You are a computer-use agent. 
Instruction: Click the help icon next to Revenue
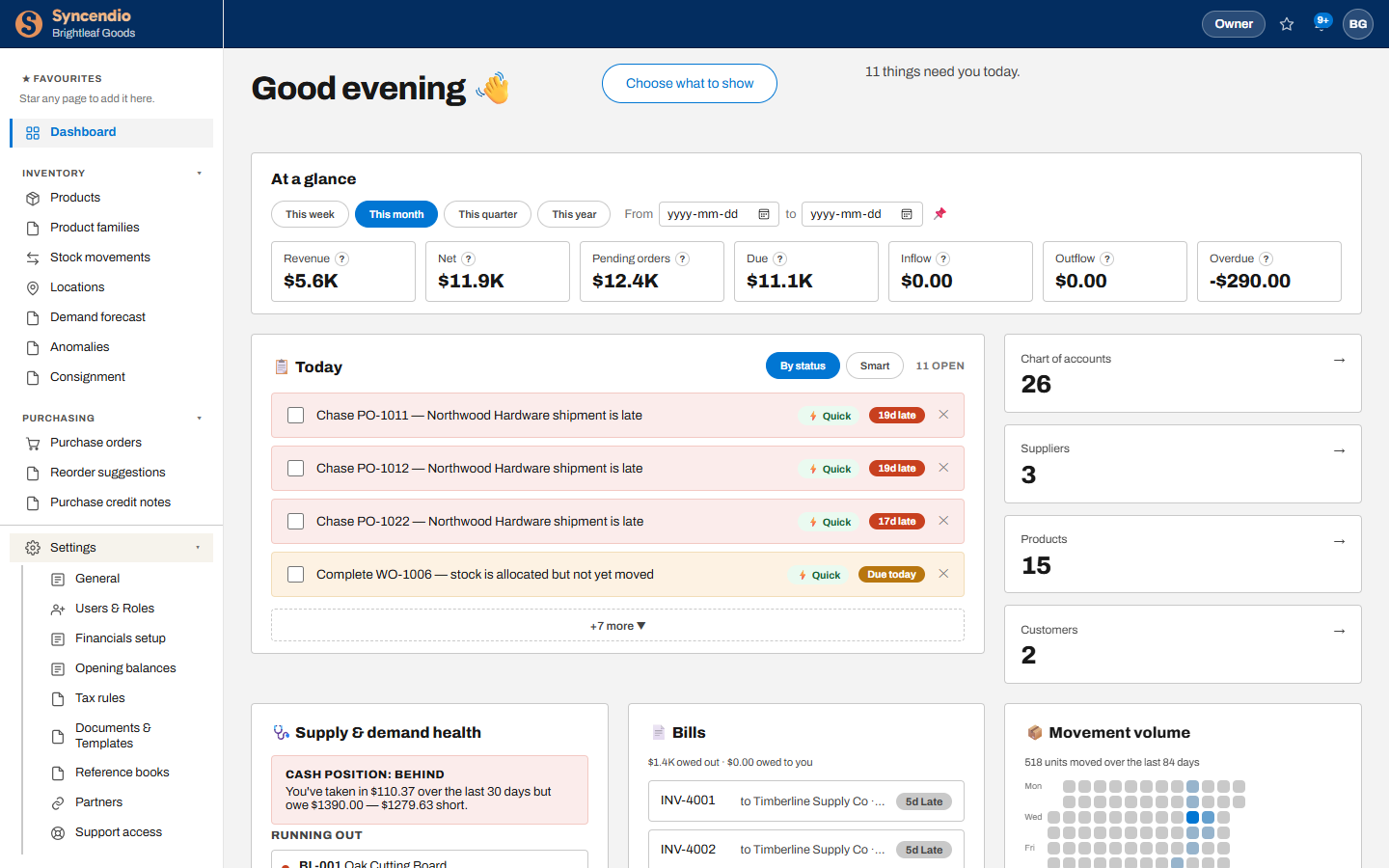tap(341, 258)
